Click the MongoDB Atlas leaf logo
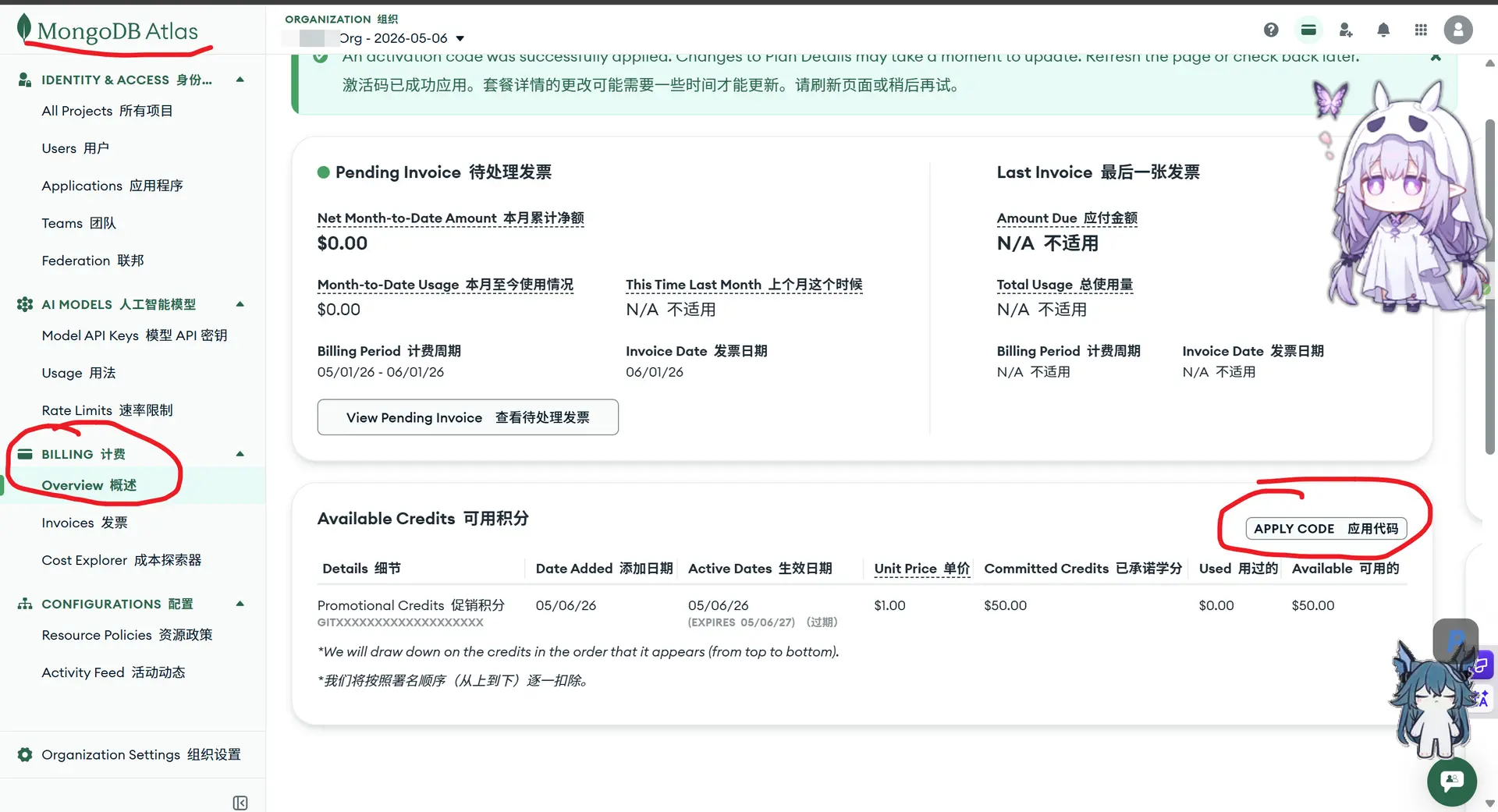 point(25,28)
